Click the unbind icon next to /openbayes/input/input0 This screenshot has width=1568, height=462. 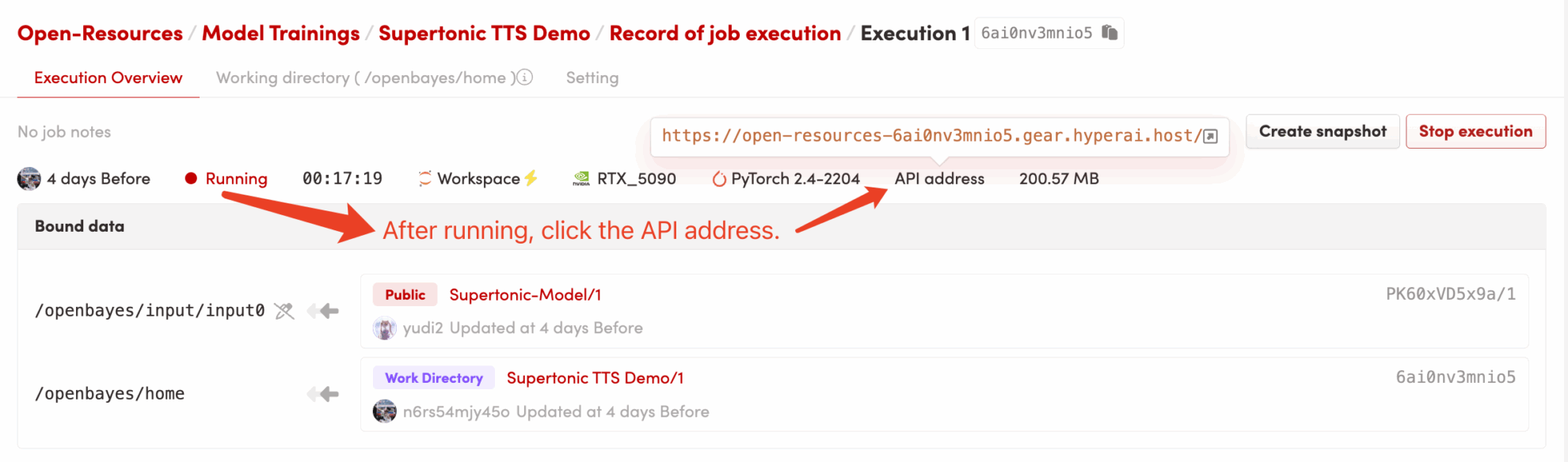[284, 311]
